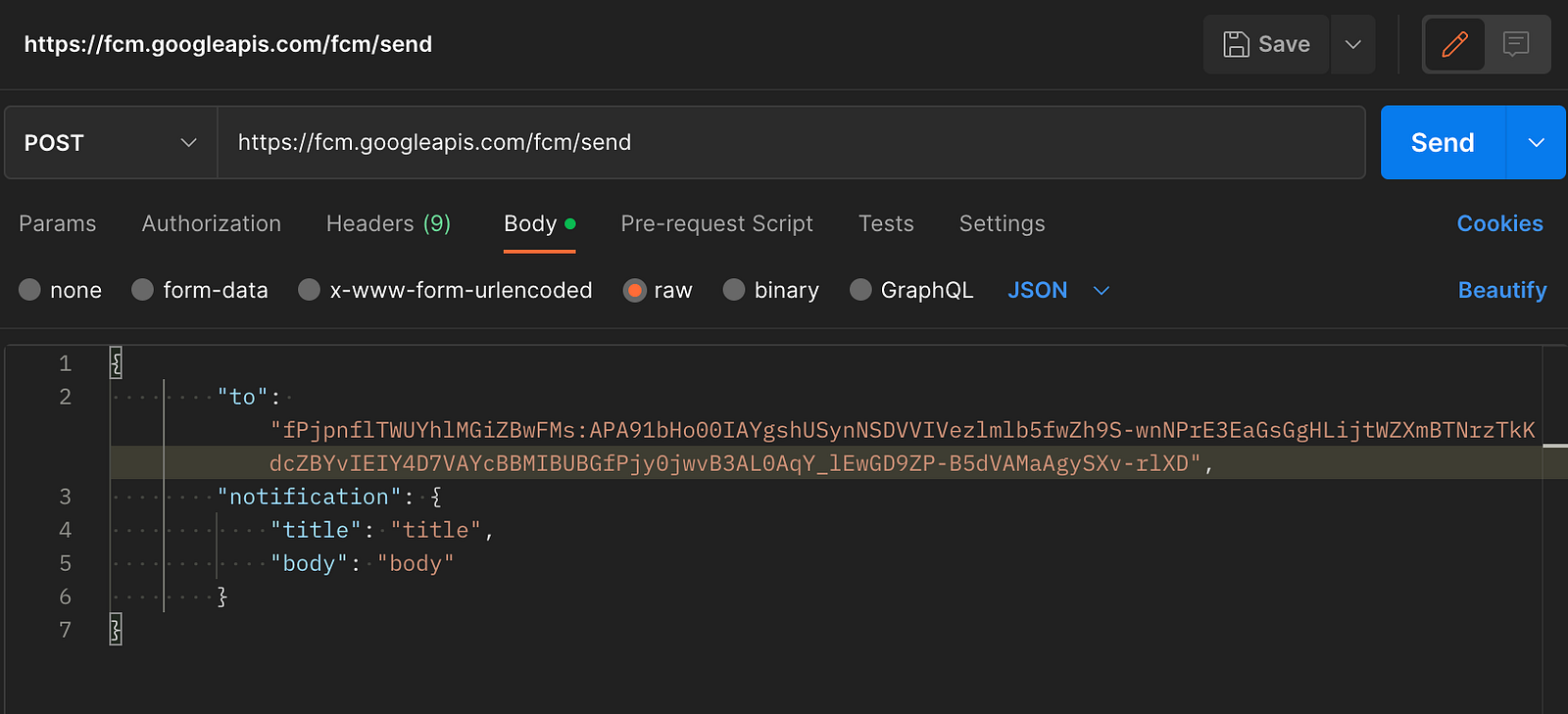Open the POST method dropdown
The width and height of the screenshot is (1568, 714).
coord(111,143)
